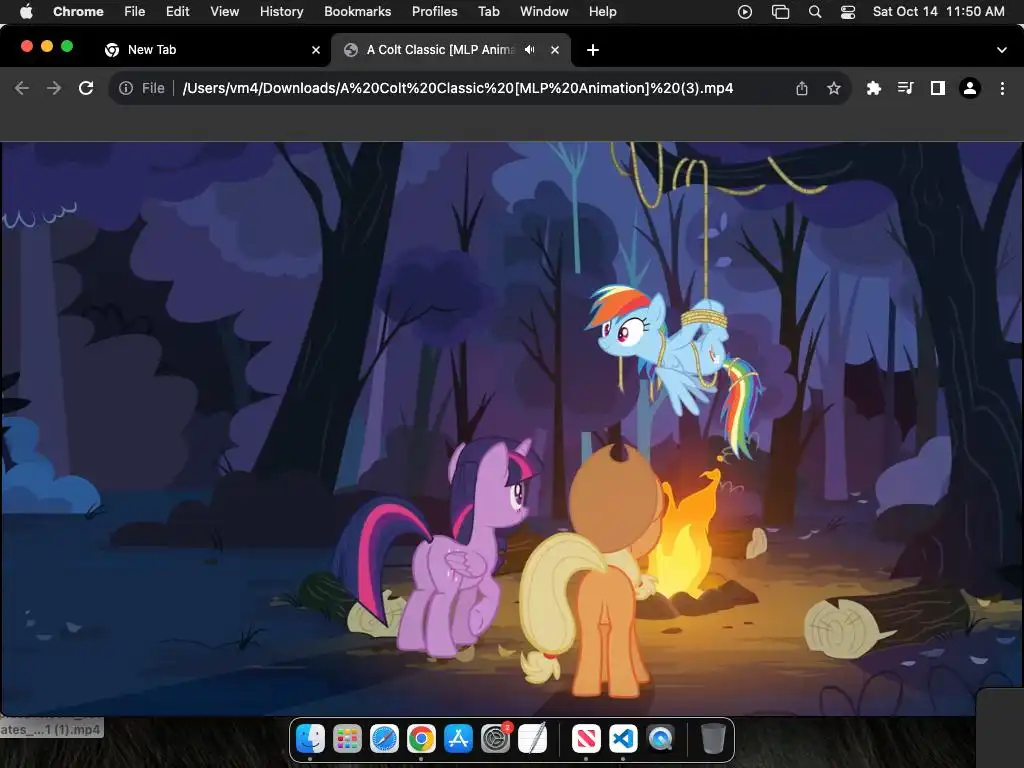Open the File menu

coord(135,11)
